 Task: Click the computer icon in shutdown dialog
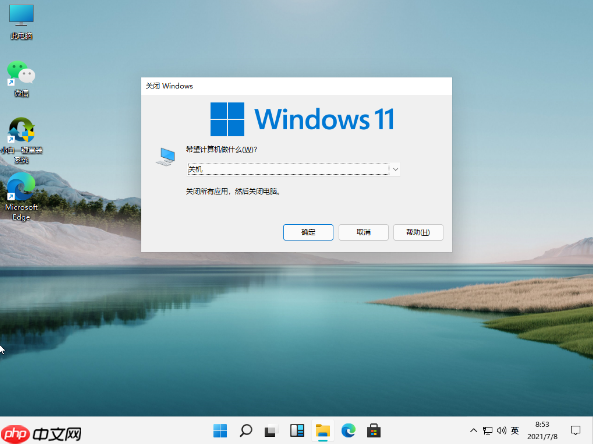point(166,157)
